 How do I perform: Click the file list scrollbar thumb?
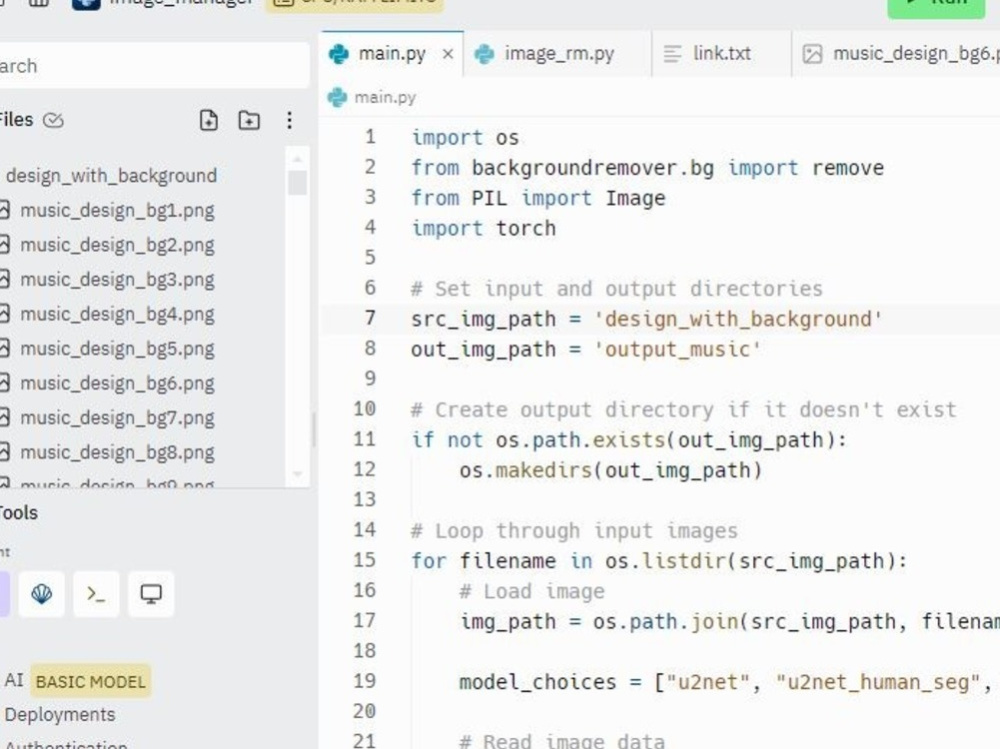click(x=297, y=182)
